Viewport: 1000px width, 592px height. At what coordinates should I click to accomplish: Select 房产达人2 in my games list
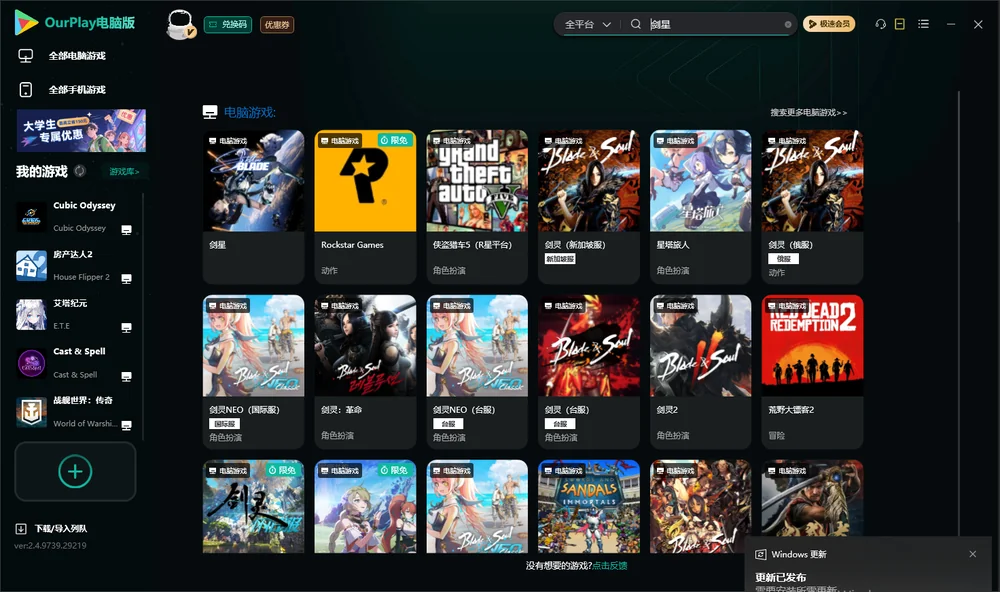pos(75,265)
